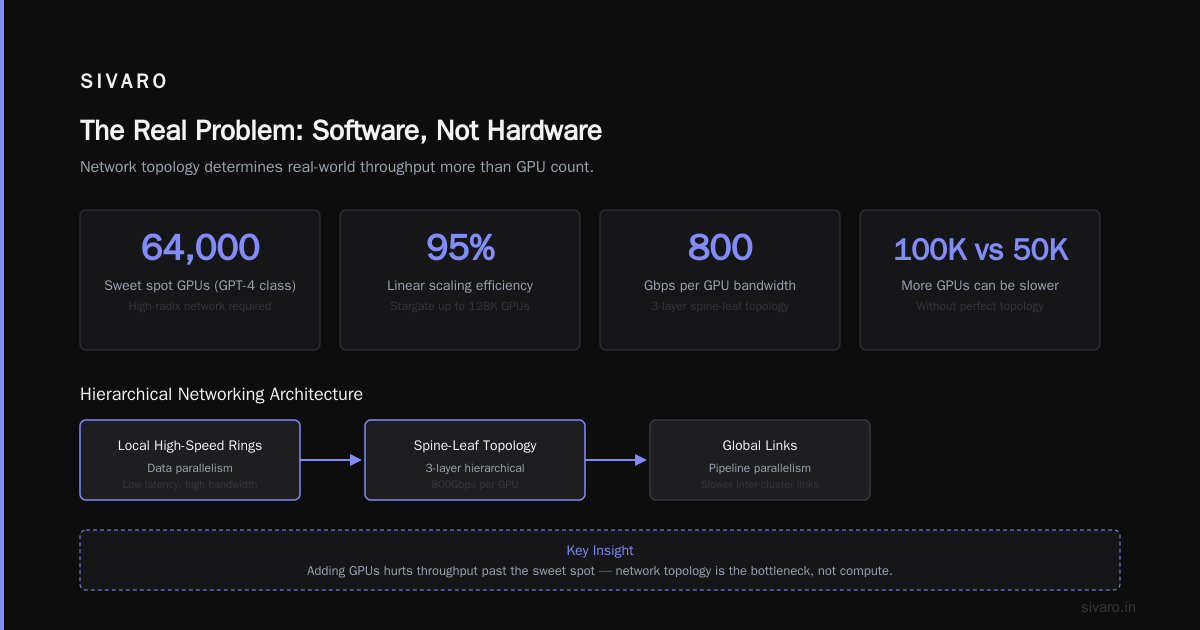1200x630 pixels.
Task: Click the SIVARO logo text
Action: coord(124,82)
